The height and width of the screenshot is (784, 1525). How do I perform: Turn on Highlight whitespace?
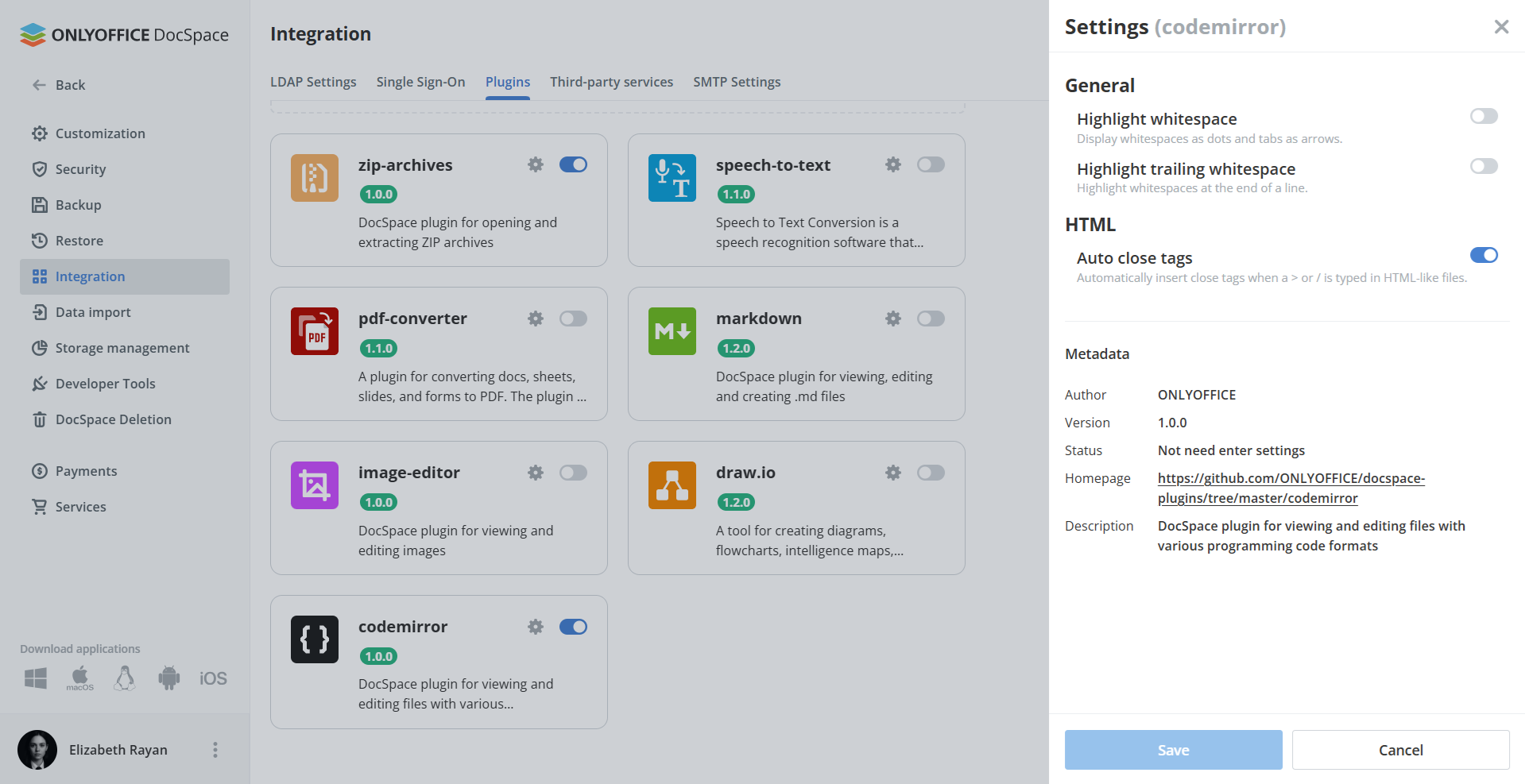click(x=1483, y=116)
